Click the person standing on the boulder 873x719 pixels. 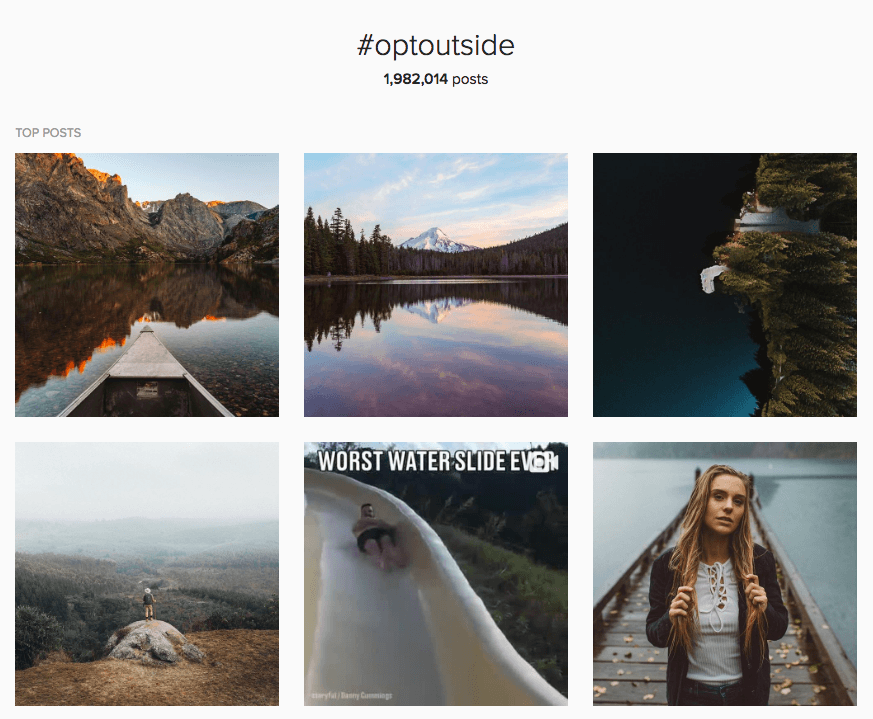point(148,604)
